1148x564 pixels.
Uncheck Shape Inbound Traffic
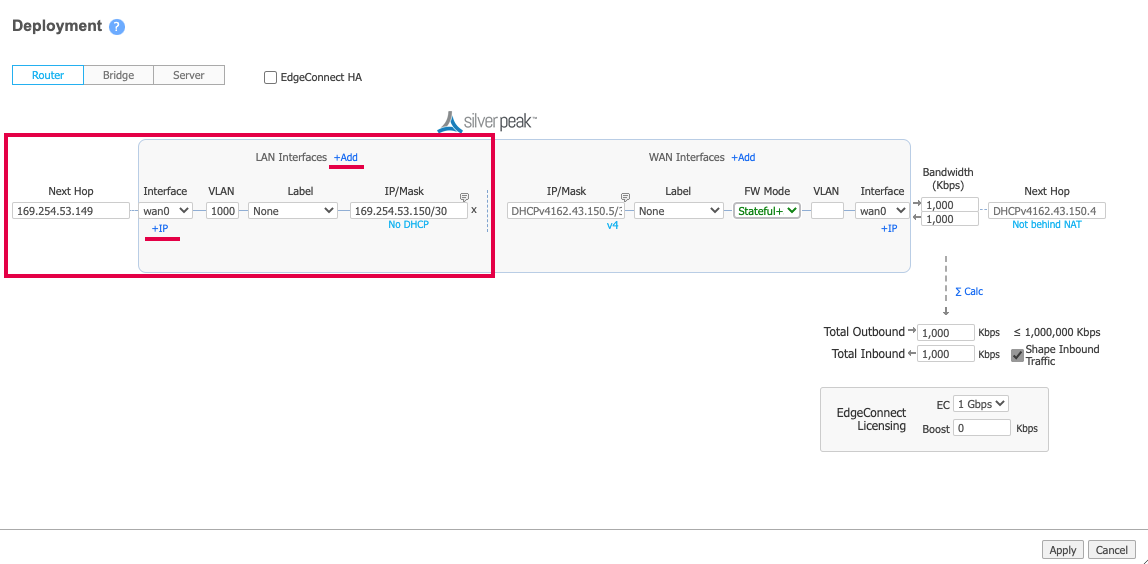(x=1017, y=355)
